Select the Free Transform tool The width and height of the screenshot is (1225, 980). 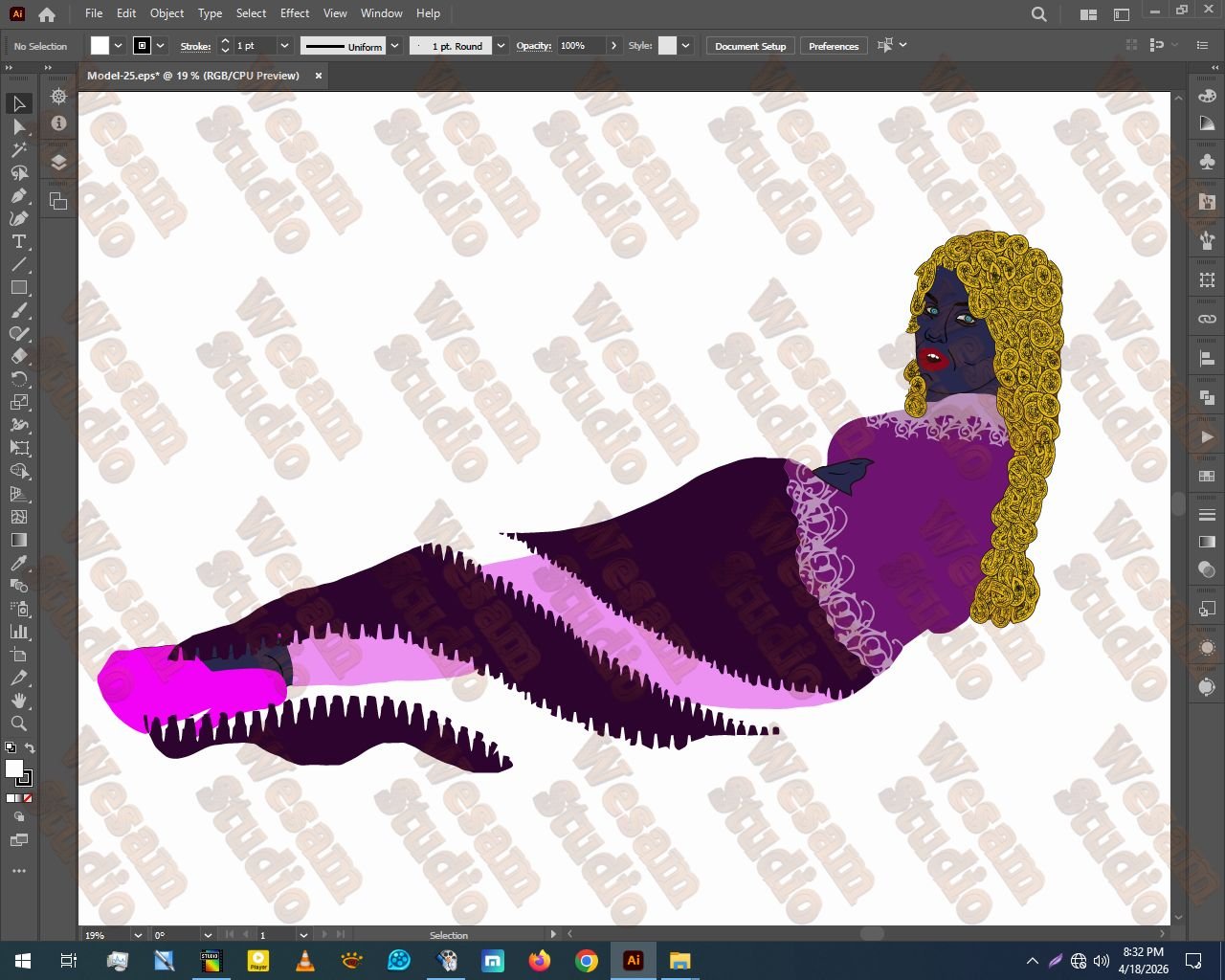click(18, 448)
